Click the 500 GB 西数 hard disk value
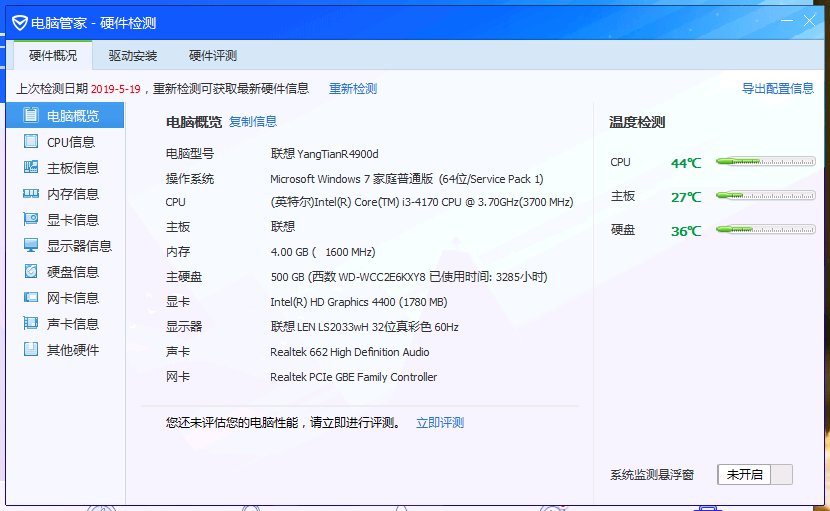 point(409,277)
